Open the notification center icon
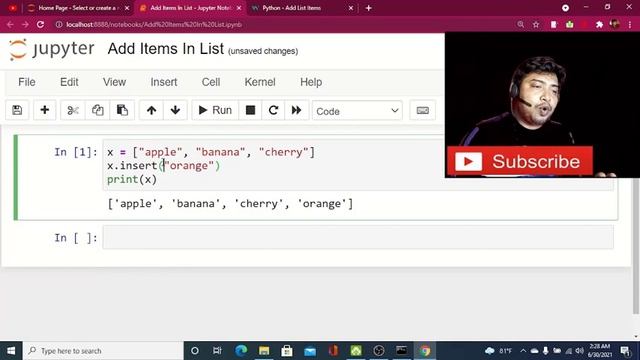Screen dimensions: 640x360 625,351
